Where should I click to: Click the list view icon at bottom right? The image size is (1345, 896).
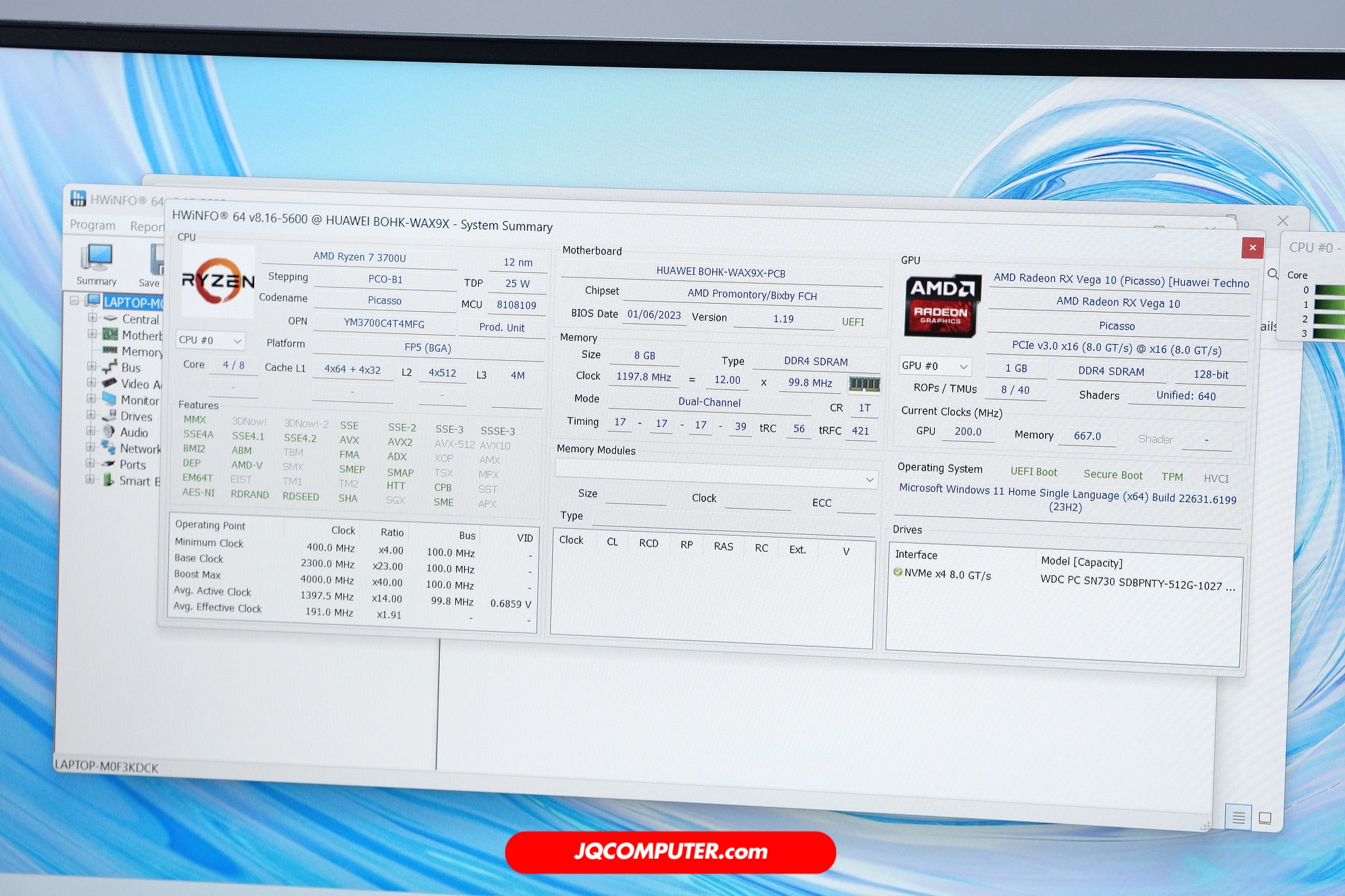pos(1238,817)
